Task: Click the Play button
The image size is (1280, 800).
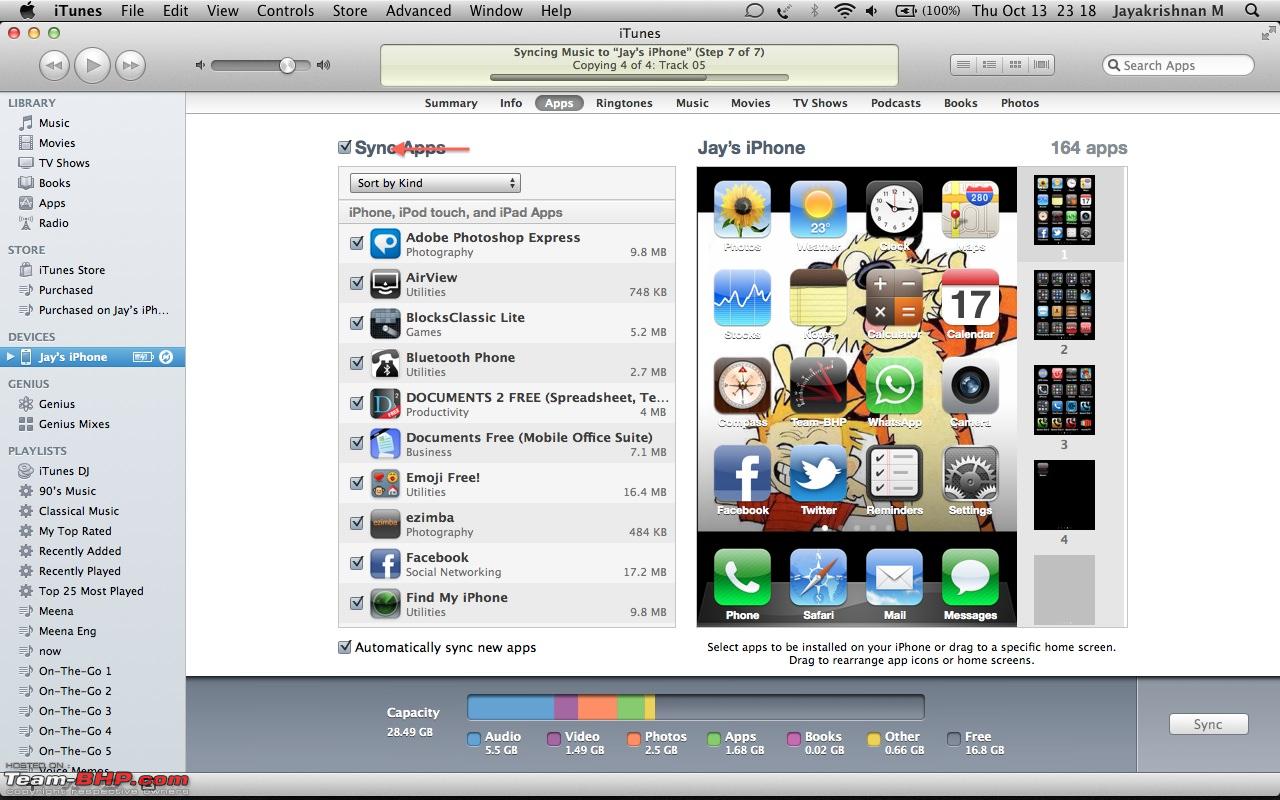Action: pos(92,65)
